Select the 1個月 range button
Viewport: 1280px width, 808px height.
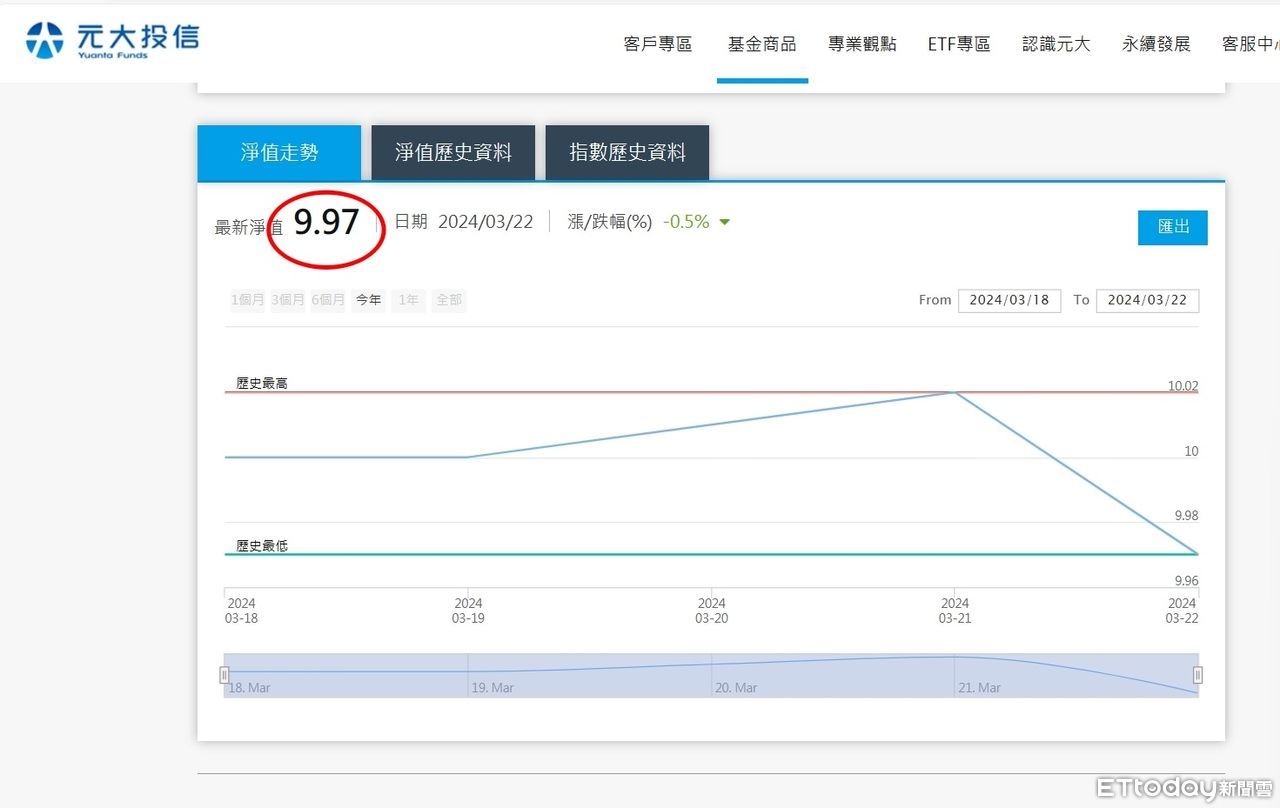click(x=247, y=300)
